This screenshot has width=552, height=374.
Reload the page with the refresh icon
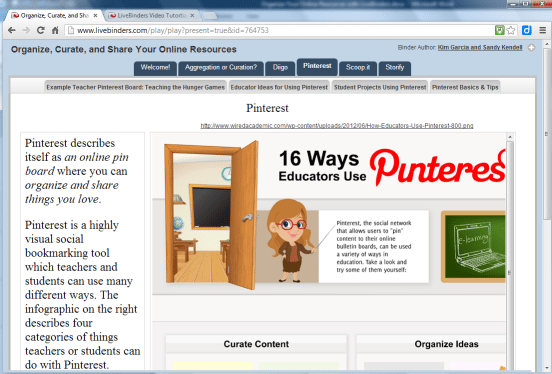click(41, 30)
